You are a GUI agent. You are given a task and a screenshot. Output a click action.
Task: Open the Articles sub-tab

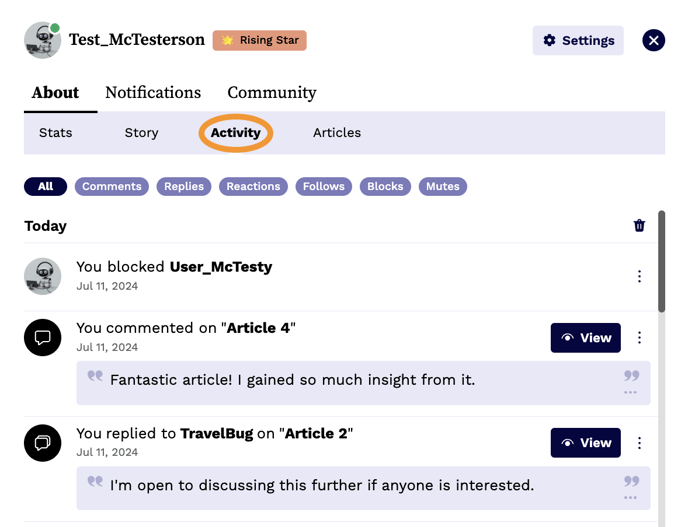pyautogui.click(x=337, y=133)
